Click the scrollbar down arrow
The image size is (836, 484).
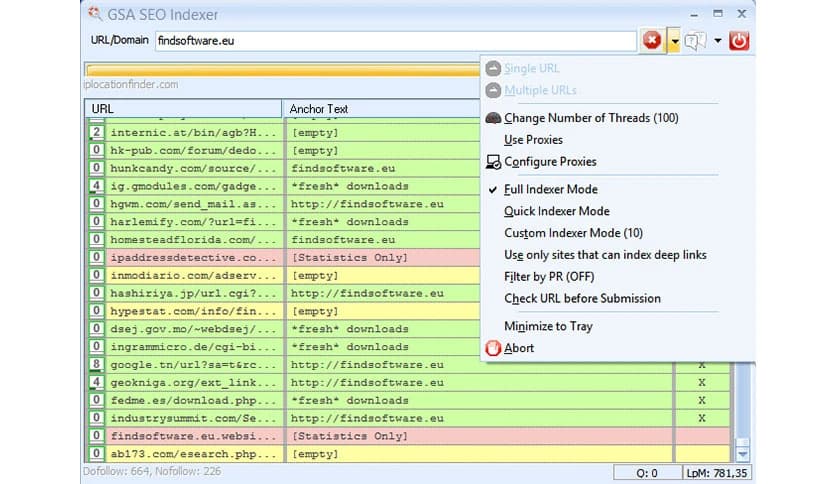click(x=743, y=454)
